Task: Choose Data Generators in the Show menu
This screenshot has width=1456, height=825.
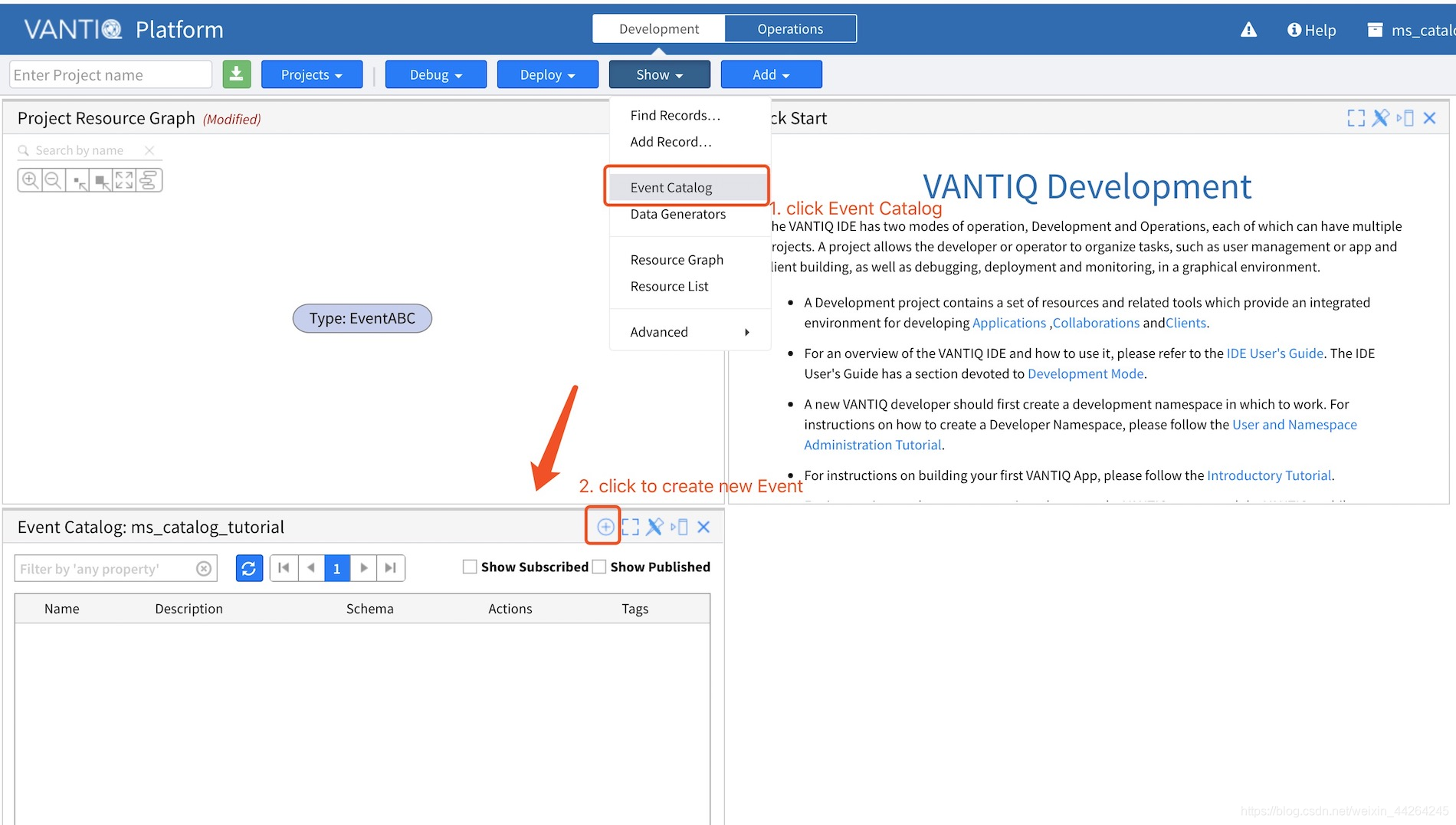Action: point(690,214)
